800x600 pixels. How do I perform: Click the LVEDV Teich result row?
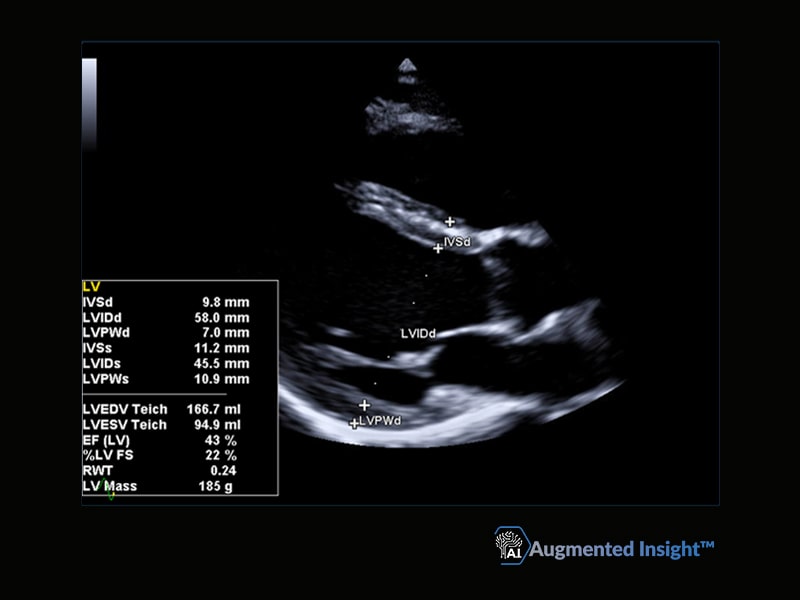162,409
